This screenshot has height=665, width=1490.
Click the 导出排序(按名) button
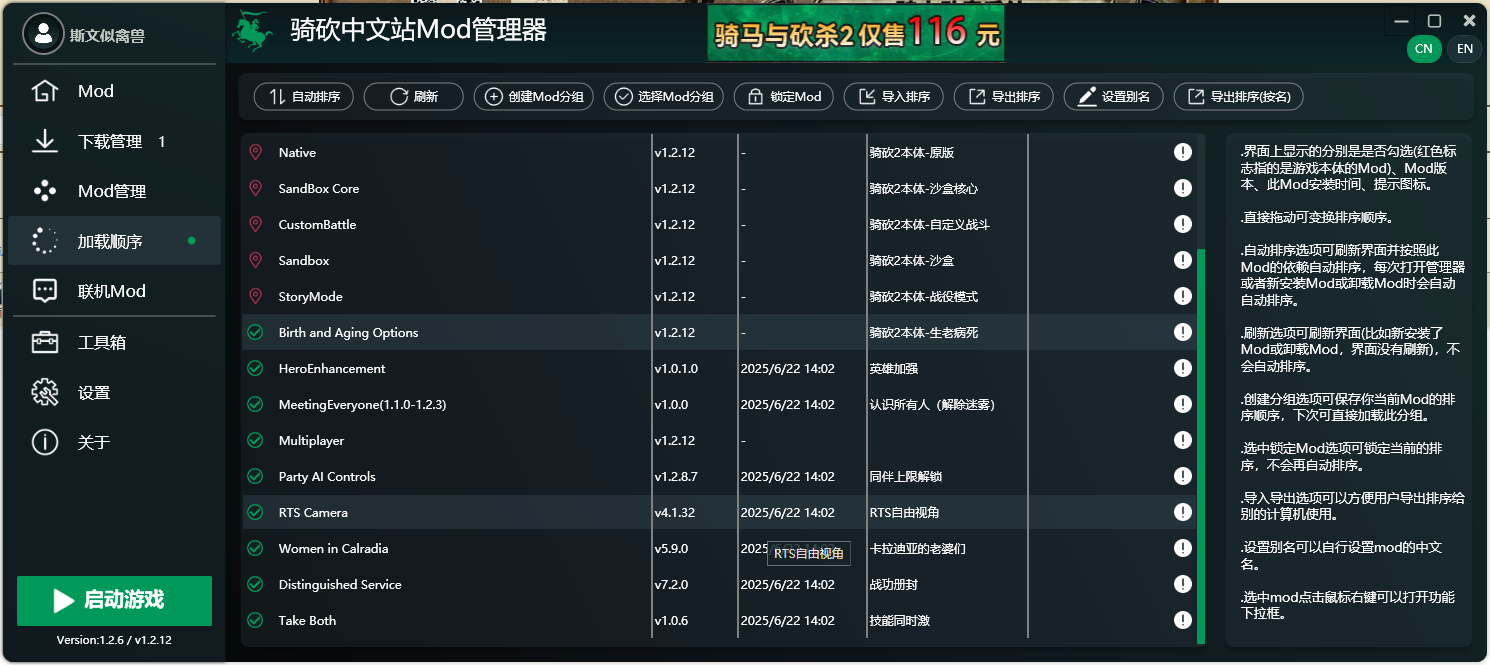click(1238, 97)
